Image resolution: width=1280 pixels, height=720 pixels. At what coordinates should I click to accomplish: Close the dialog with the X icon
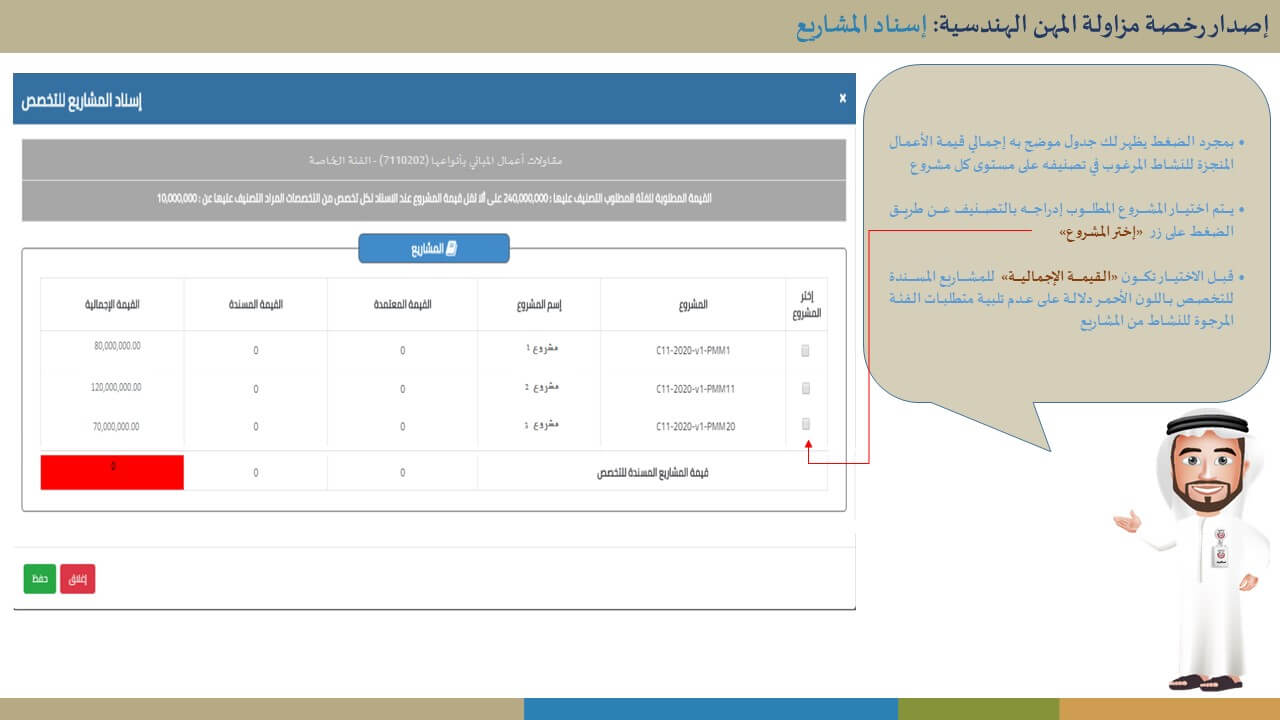coord(842,98)
